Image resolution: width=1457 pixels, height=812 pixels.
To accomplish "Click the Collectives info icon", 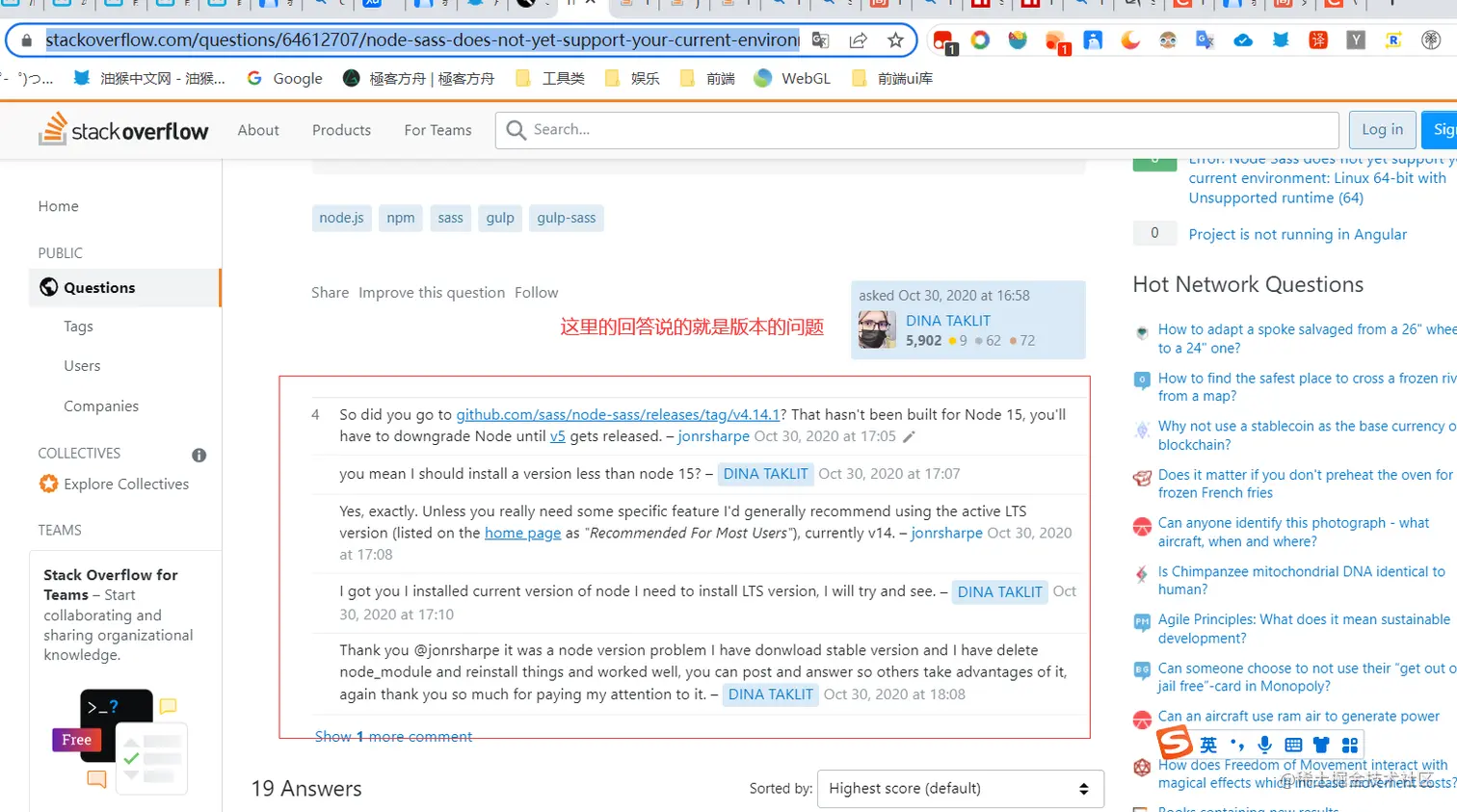I will [199, 455].
